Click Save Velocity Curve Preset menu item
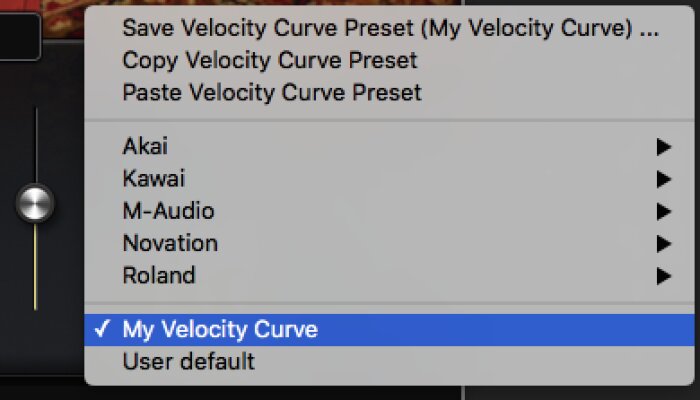The width and height of the screenshot is (700, 400). click(390, 29)
